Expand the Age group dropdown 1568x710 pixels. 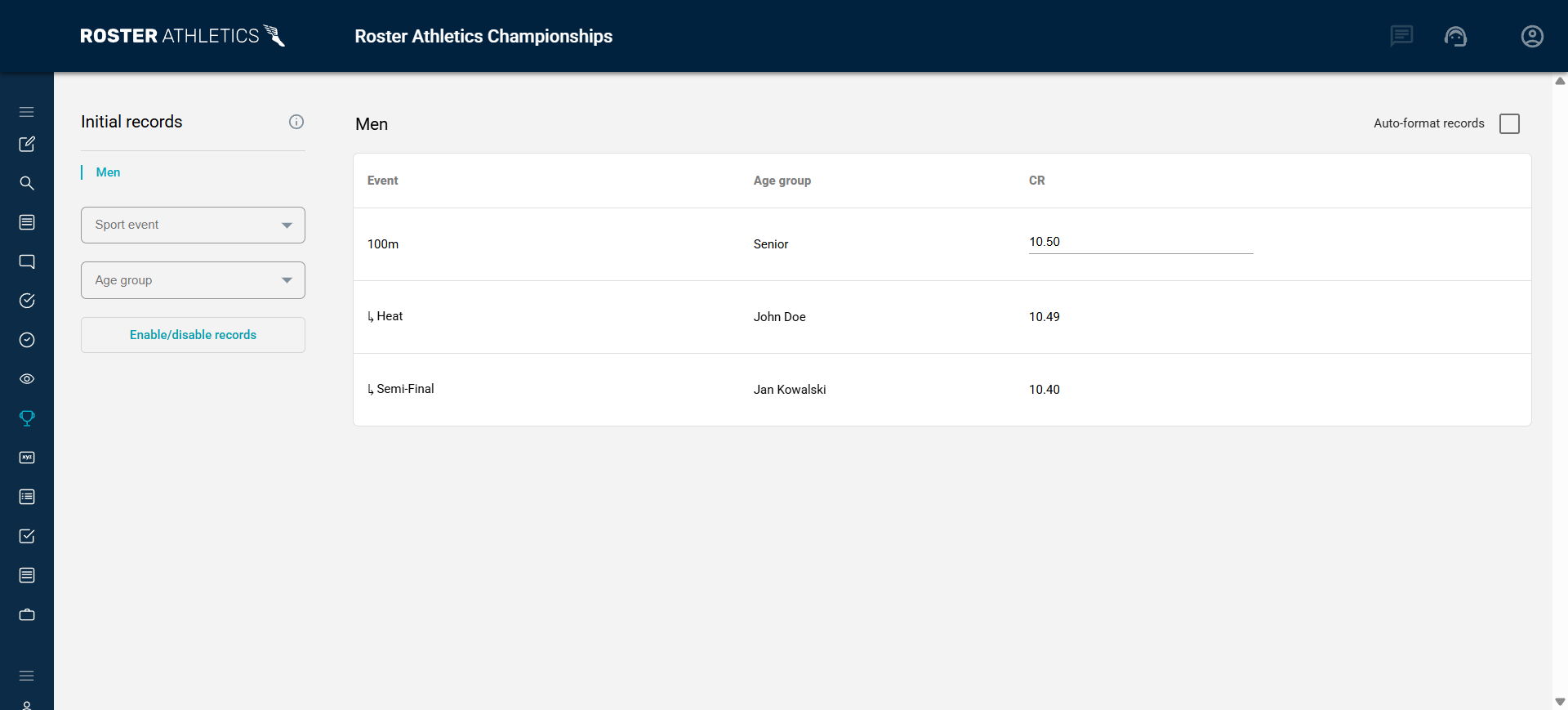pos(193,280)
